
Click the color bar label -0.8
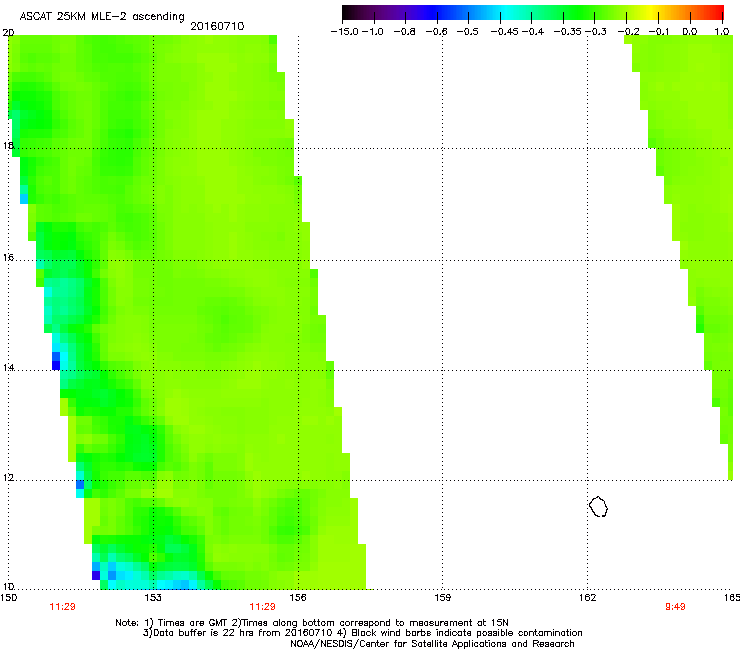click(404, 32)
